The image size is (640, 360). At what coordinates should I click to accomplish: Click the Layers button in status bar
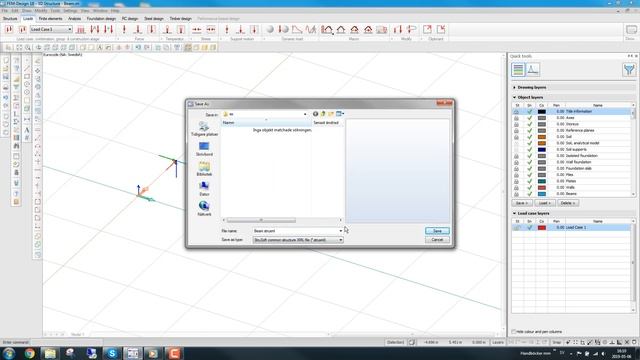click(x=498, y=342)
